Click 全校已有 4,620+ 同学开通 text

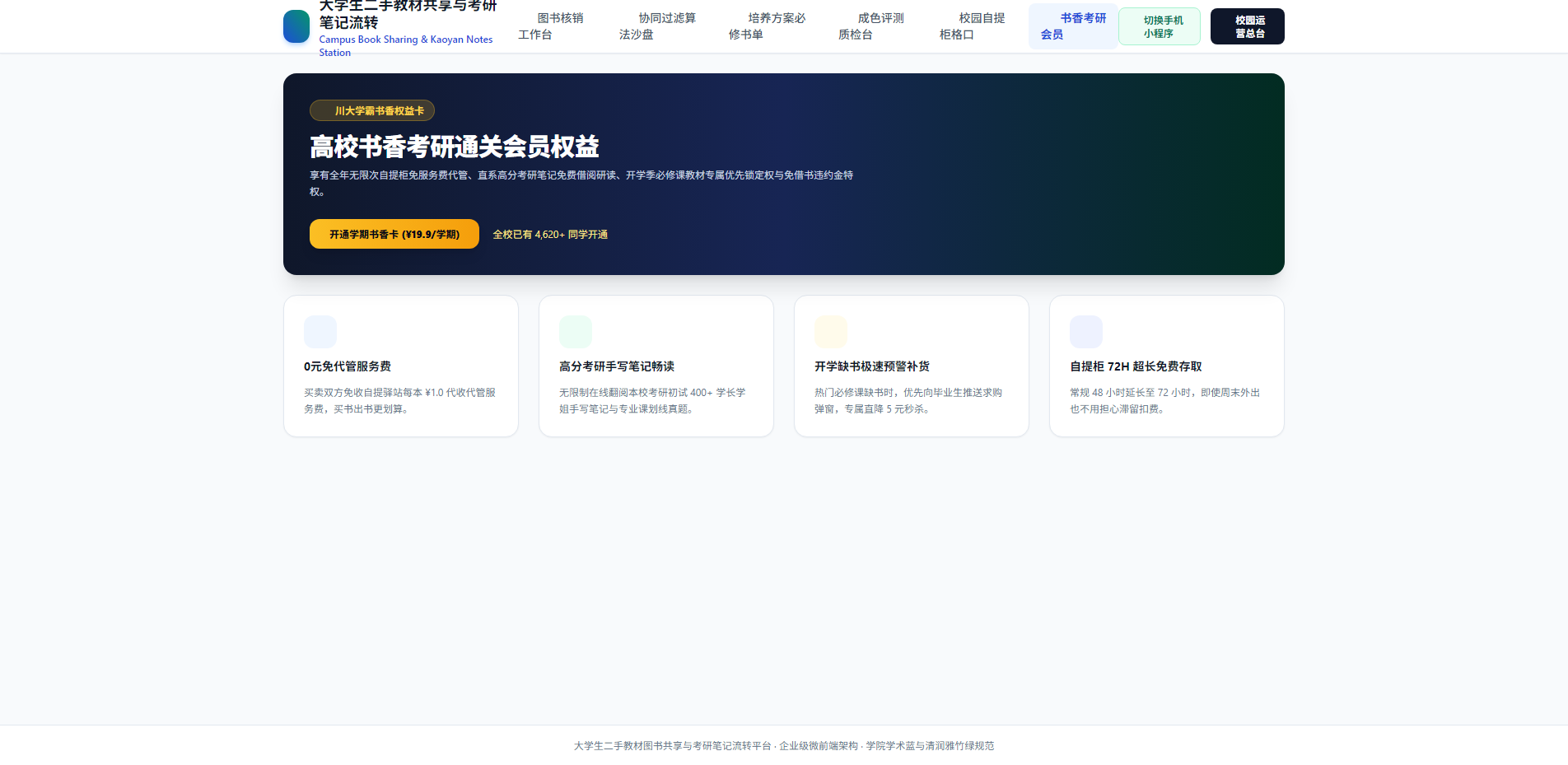click(550, 235)
